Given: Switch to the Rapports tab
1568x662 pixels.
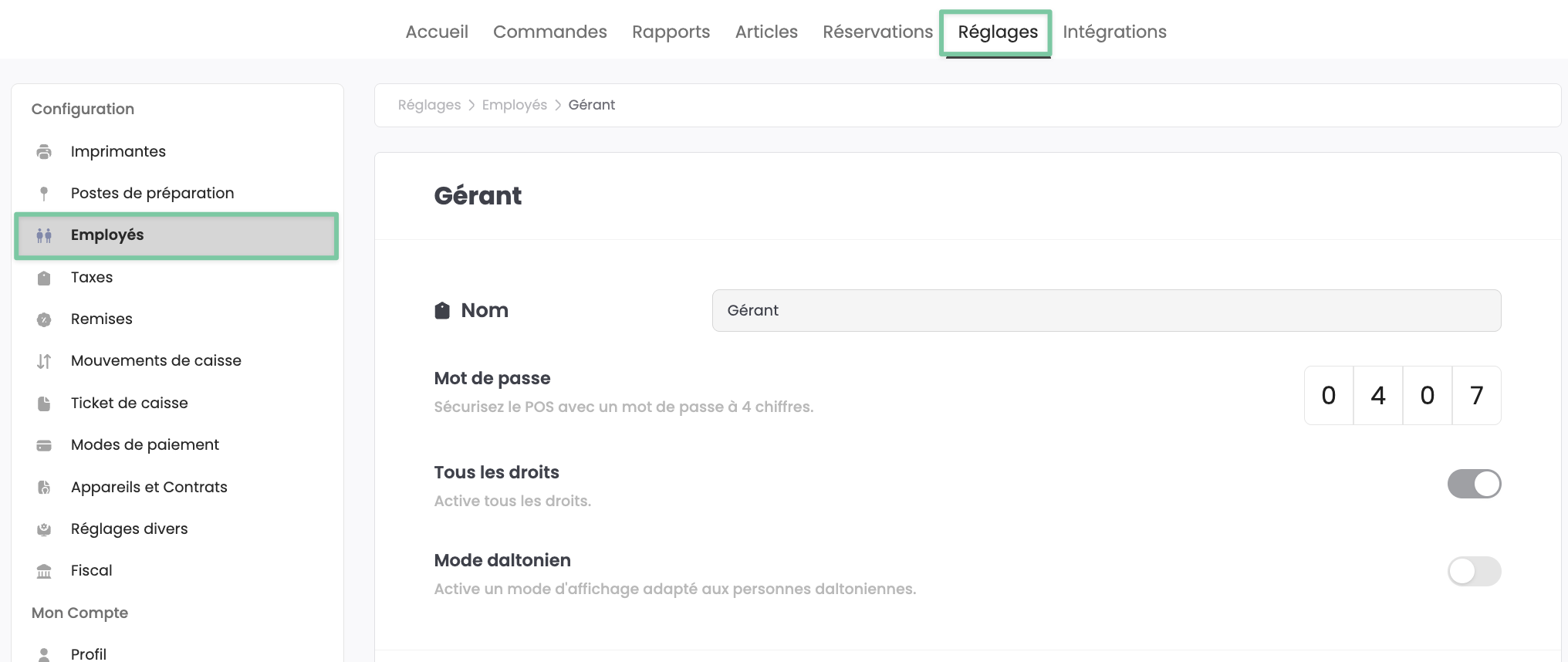Looking at the screenshot, I should pyautogui.click(x=671, y=32).
